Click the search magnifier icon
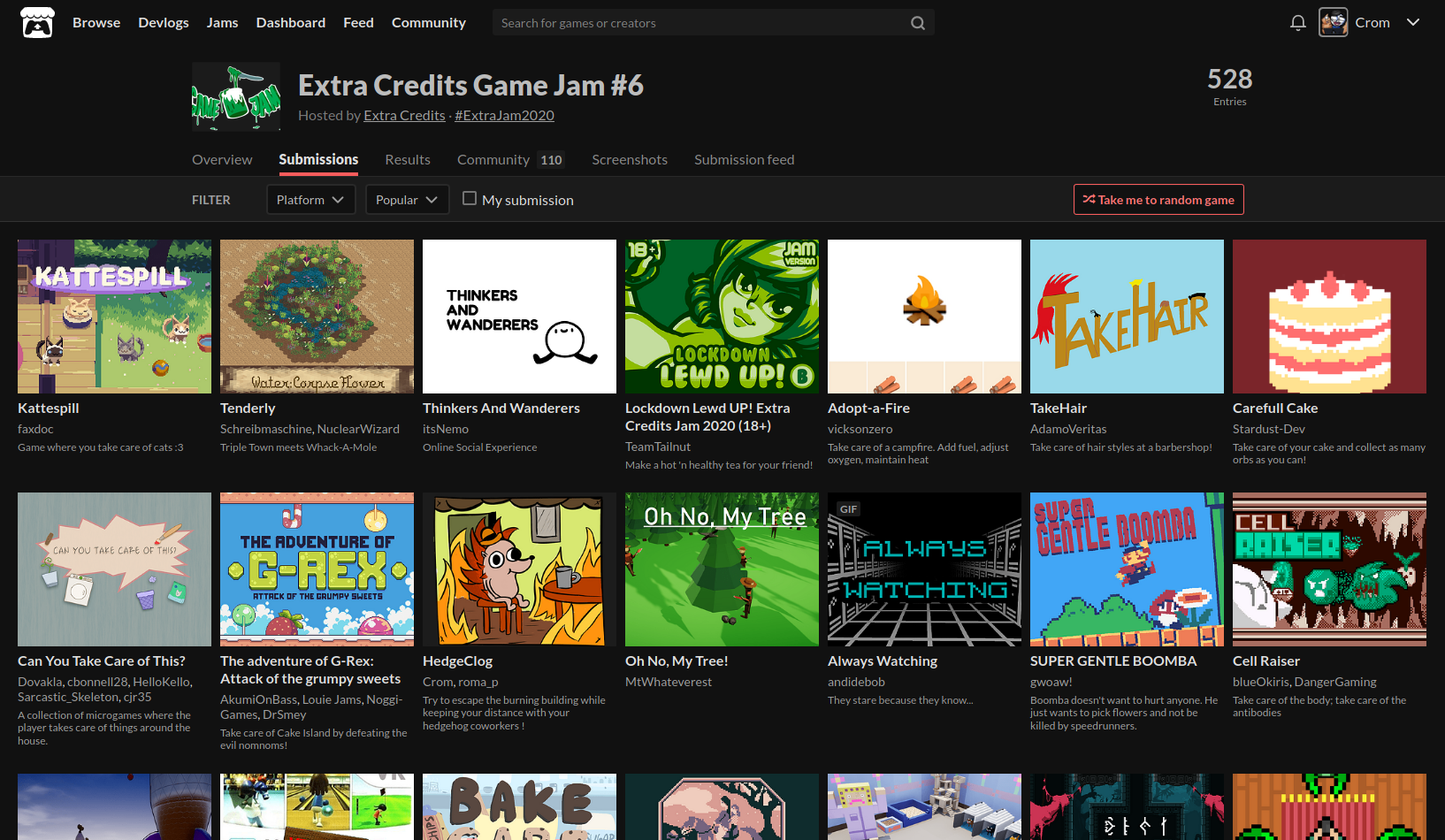 (x=918, y=23)
